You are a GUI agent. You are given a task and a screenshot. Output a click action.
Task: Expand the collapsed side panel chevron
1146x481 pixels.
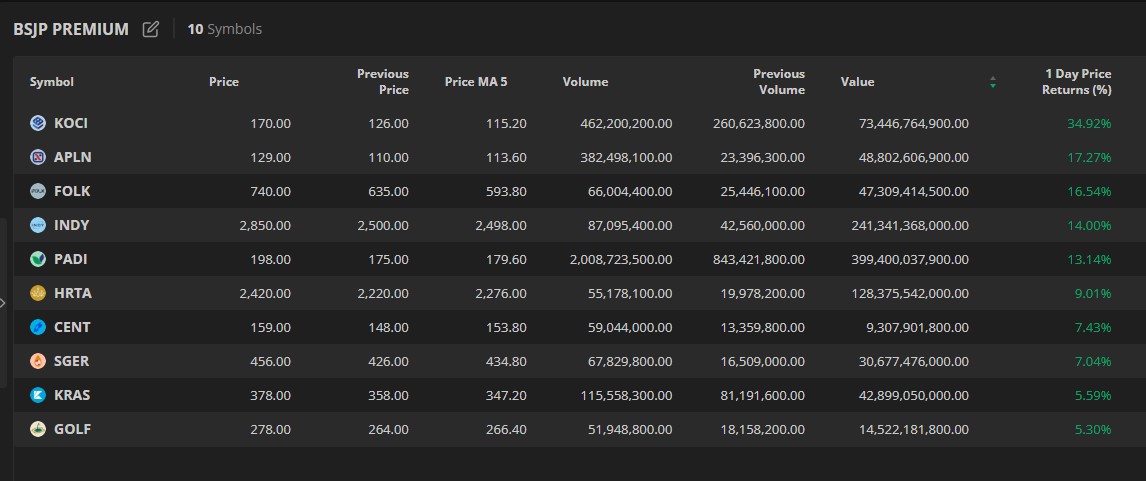pyautogui.click(x=3, y=302)
